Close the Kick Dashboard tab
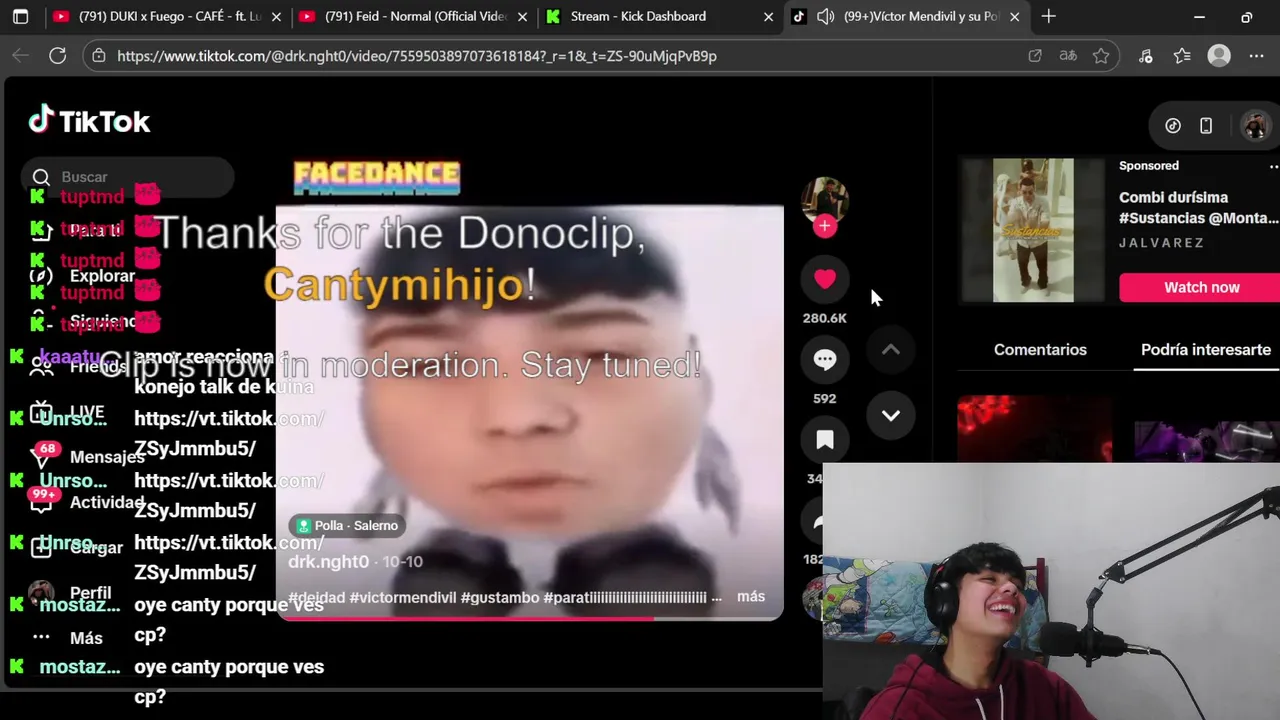The width and height of the screenshot is (1280, 720). [769, 17]
